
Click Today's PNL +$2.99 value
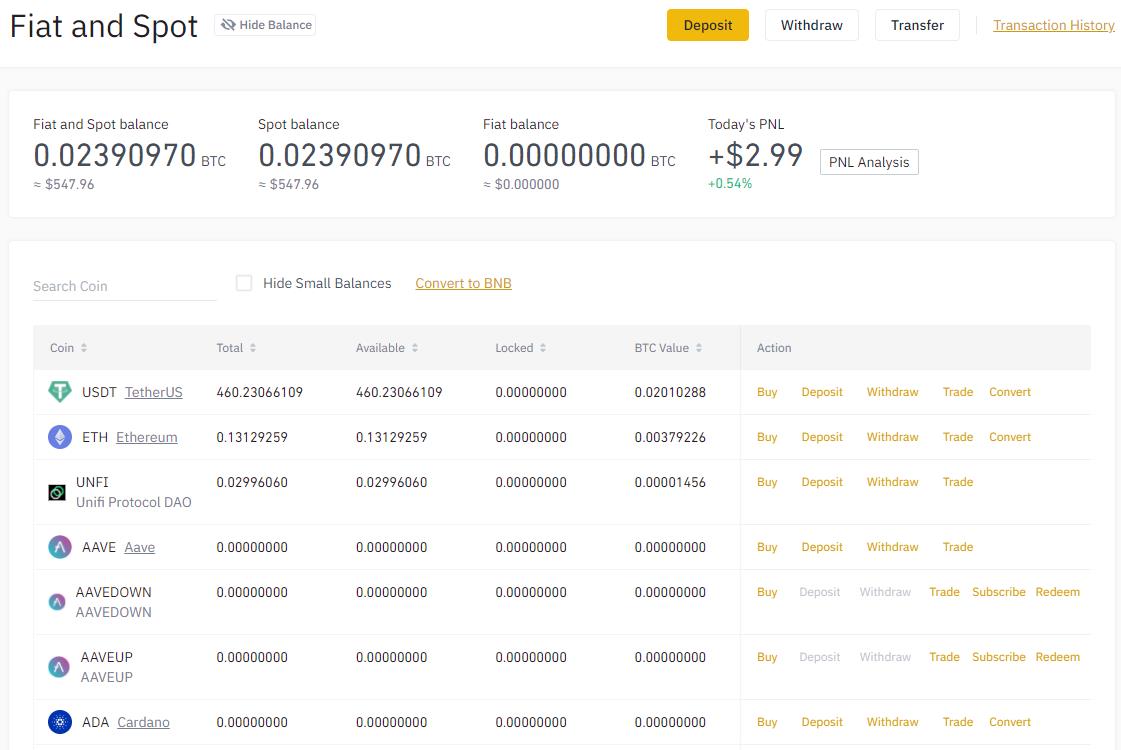pos(755,155)
